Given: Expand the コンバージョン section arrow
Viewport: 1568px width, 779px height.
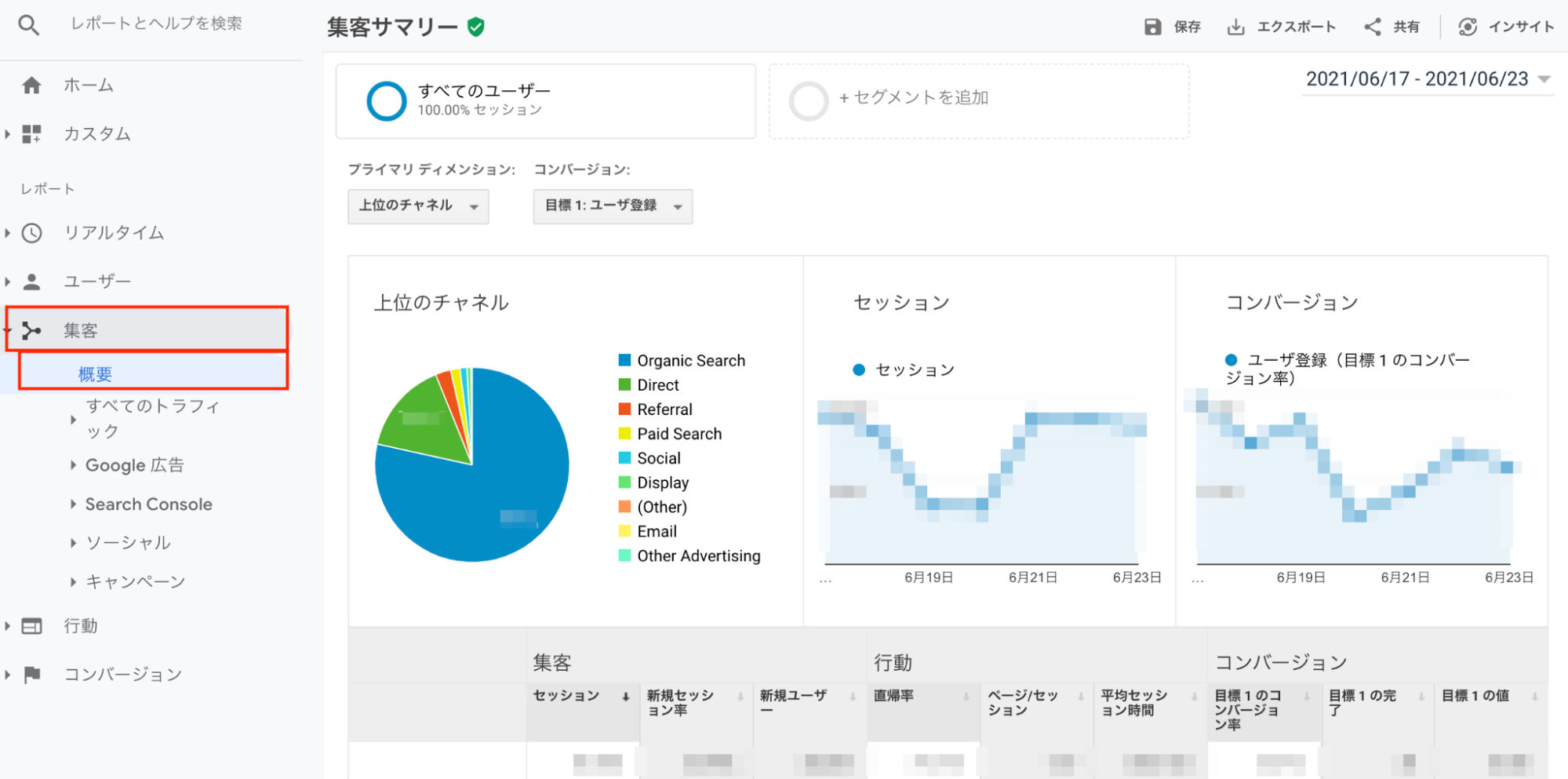Looking at the screenshot, I should [8, 675].
